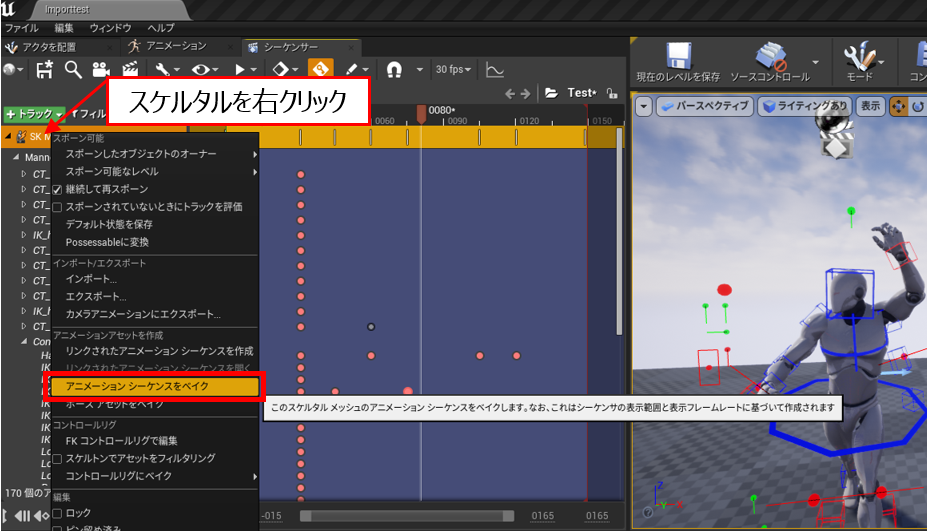The width and height of the screenshot is (927, 531).
Task: Switch to the 'アクタを配置' tab
Action: click(x=49, y=47)
